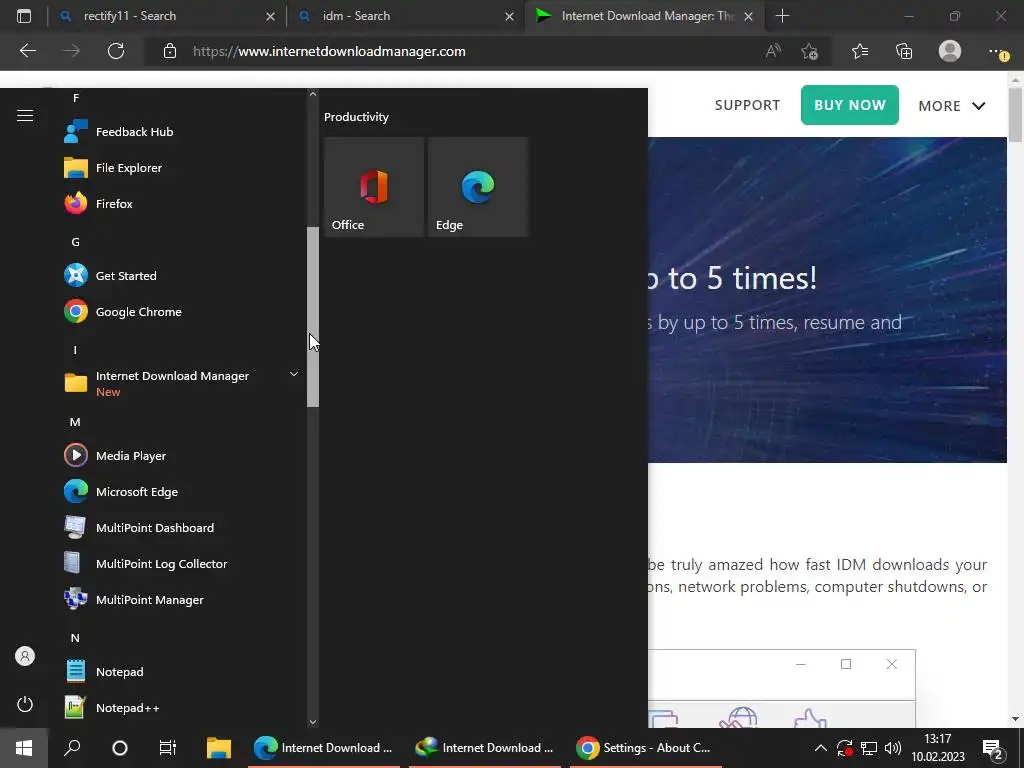Screen dimensions: 1024x768
Task: Show hidden system tray icons
Action: pos(821,748)
